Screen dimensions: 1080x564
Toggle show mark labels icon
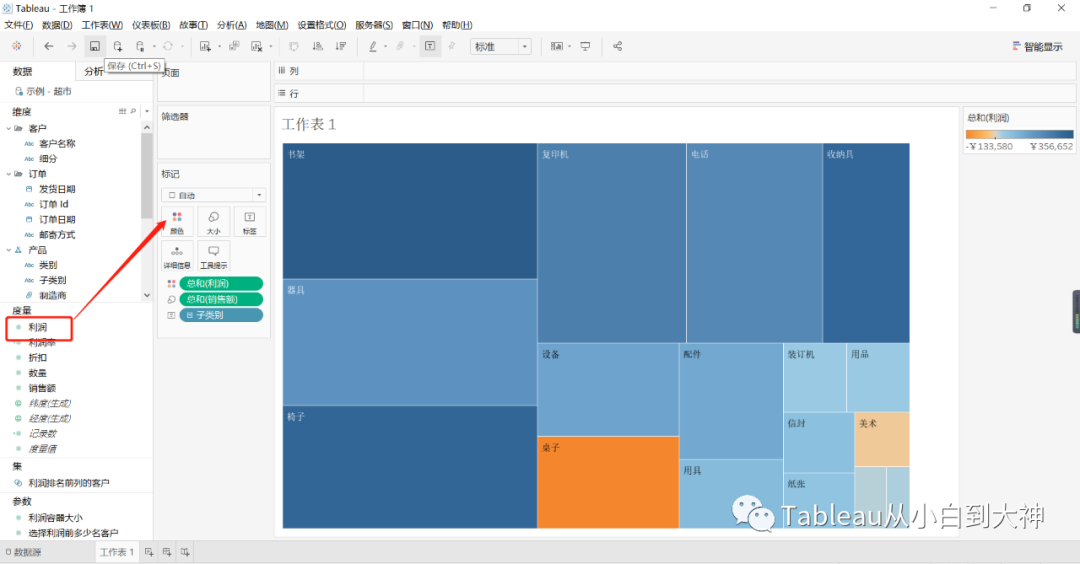click(430, 46)
